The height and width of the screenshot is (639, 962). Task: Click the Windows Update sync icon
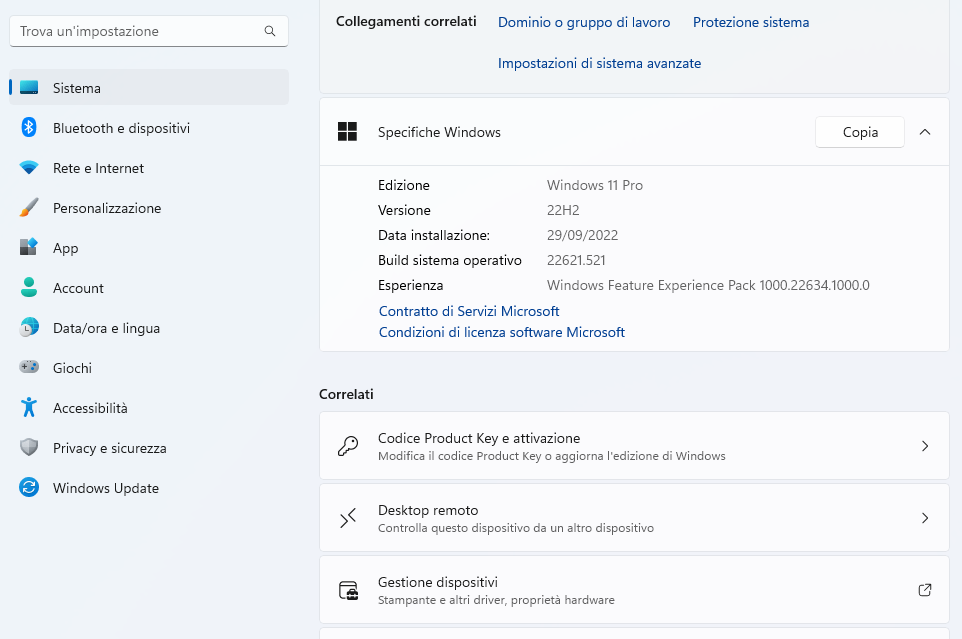click(29, 488)
